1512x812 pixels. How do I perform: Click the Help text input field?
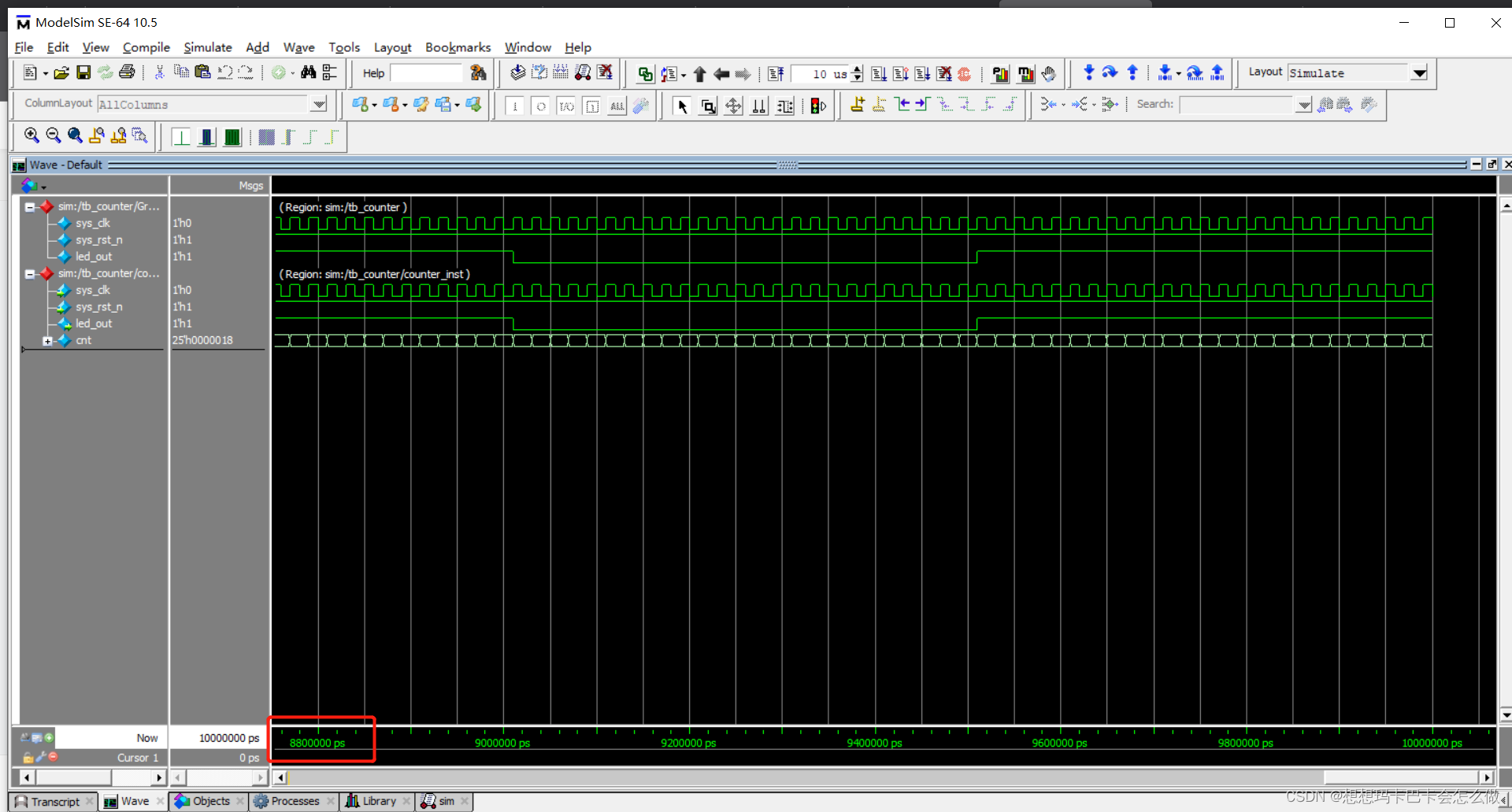tap(426, 73)
